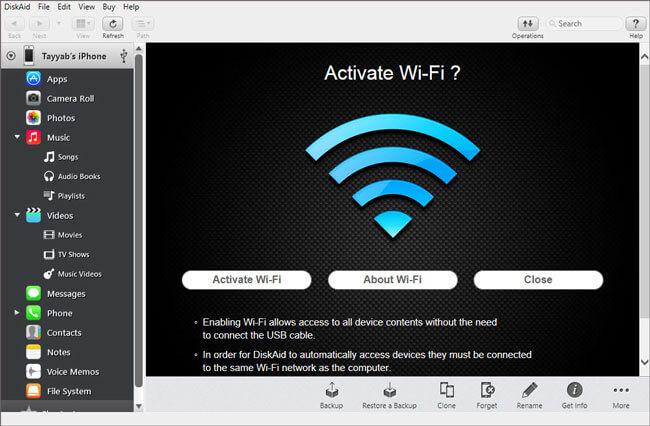This screenshot has width=650, height=426.
Task: Open the View menu
Action: click(86, 7)
